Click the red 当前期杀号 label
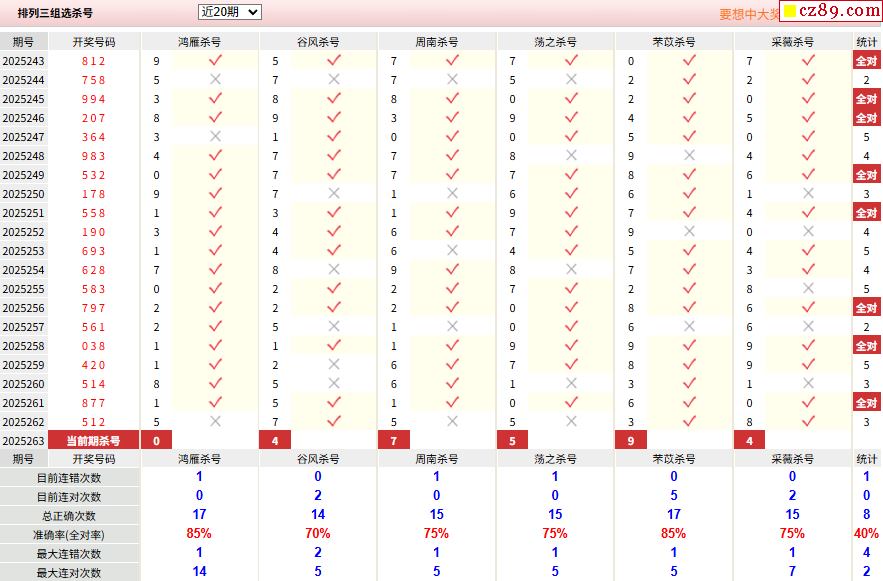This screenshot has height=581, width=883. 93,440
